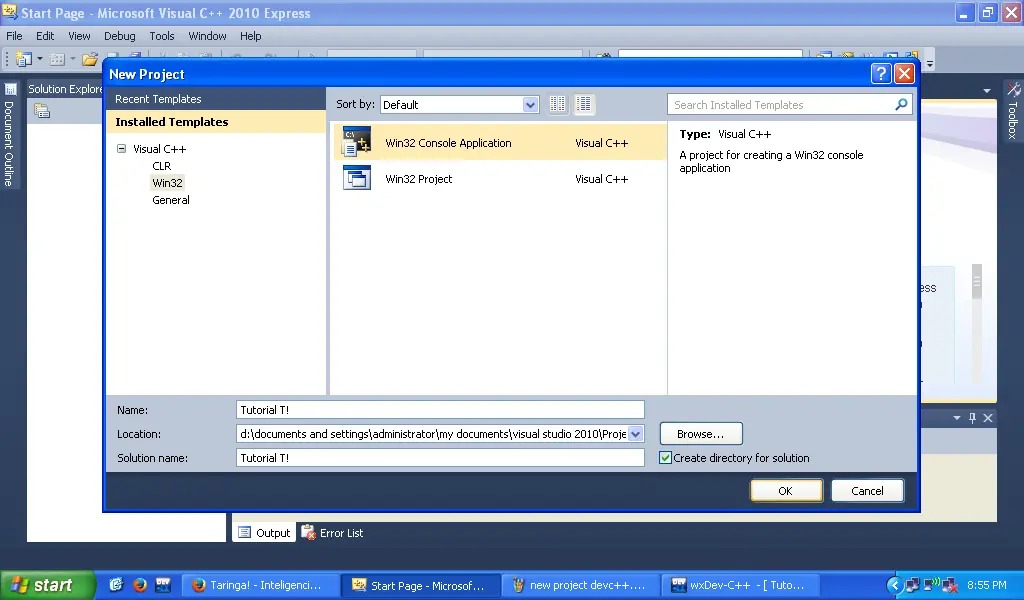The width and height of the screenshot is (1024, 600).
Task: Select the General tree item
Action: click(x=170, y=200)
